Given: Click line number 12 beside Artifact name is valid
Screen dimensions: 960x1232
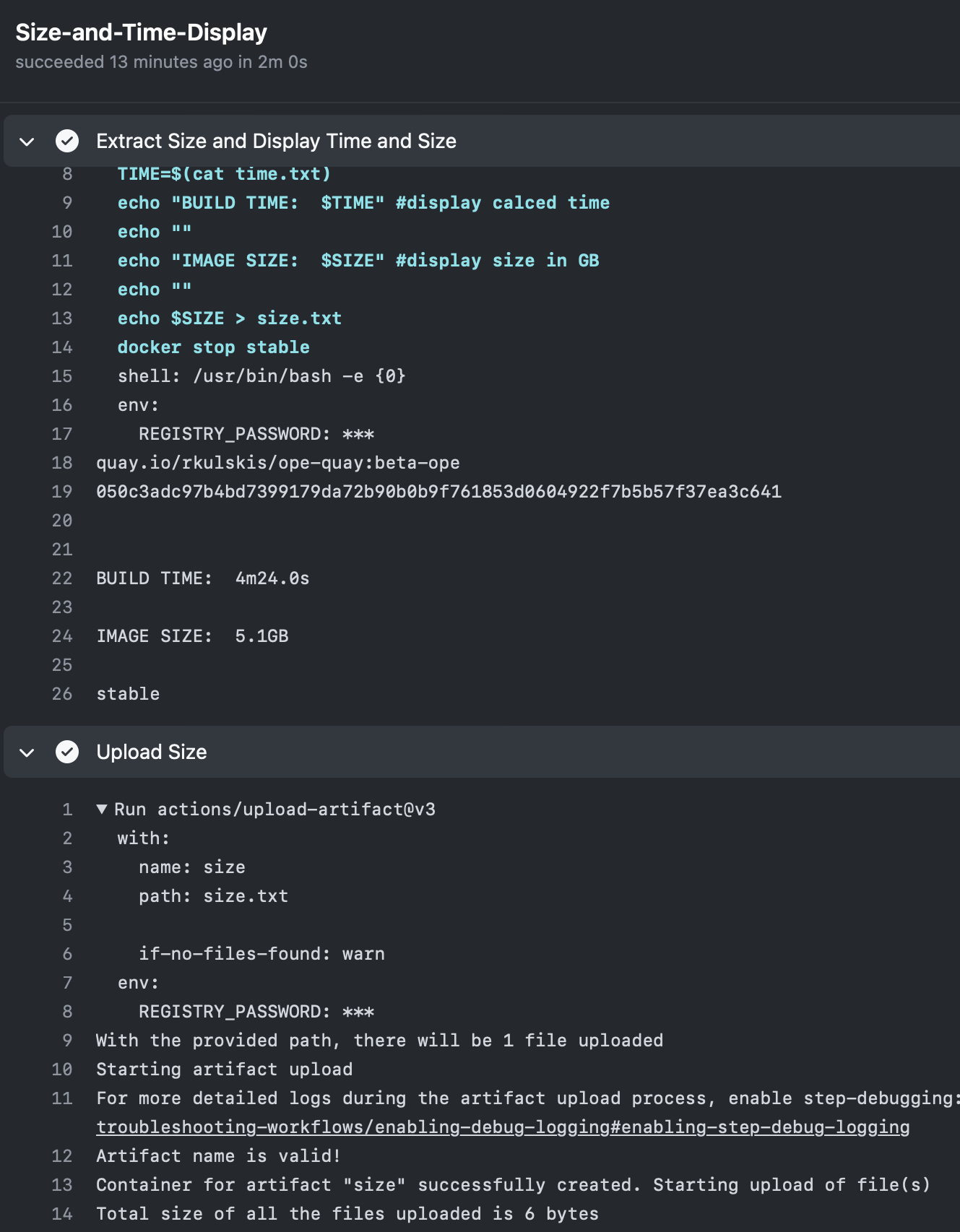Looking at the screenshot, I should pyautogui.click(x=62, y=1156).
